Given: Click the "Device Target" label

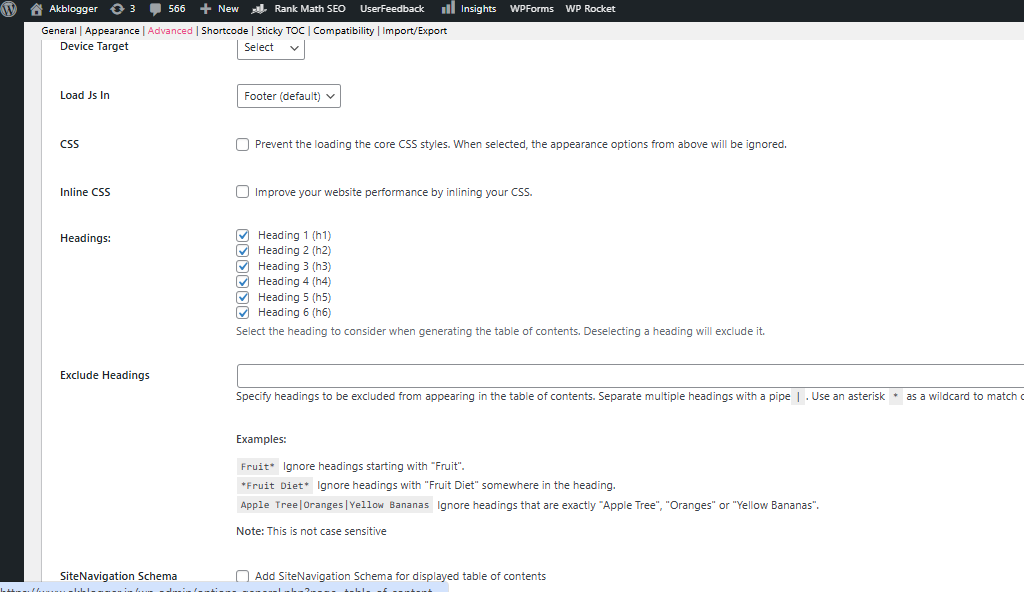Looking at the screenshot, I should [94, 46].
